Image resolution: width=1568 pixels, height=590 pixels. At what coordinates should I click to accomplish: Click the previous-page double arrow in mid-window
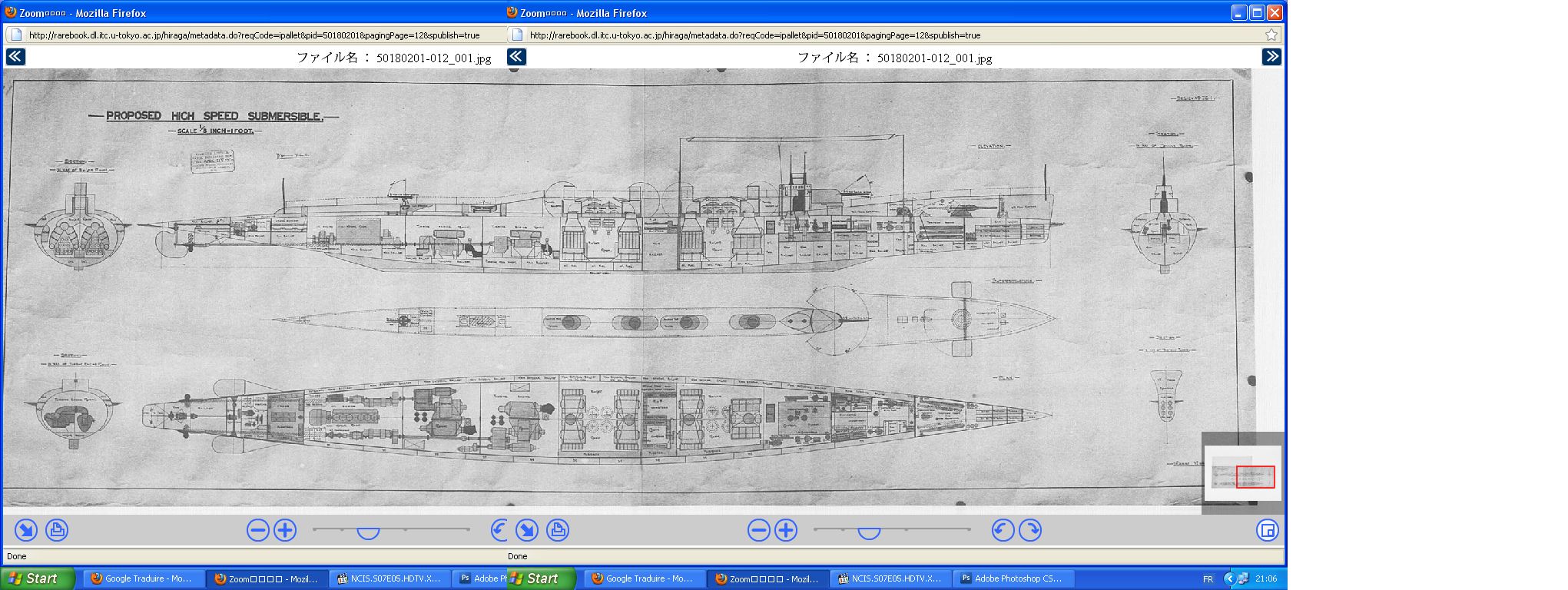(x=516, y=56)
